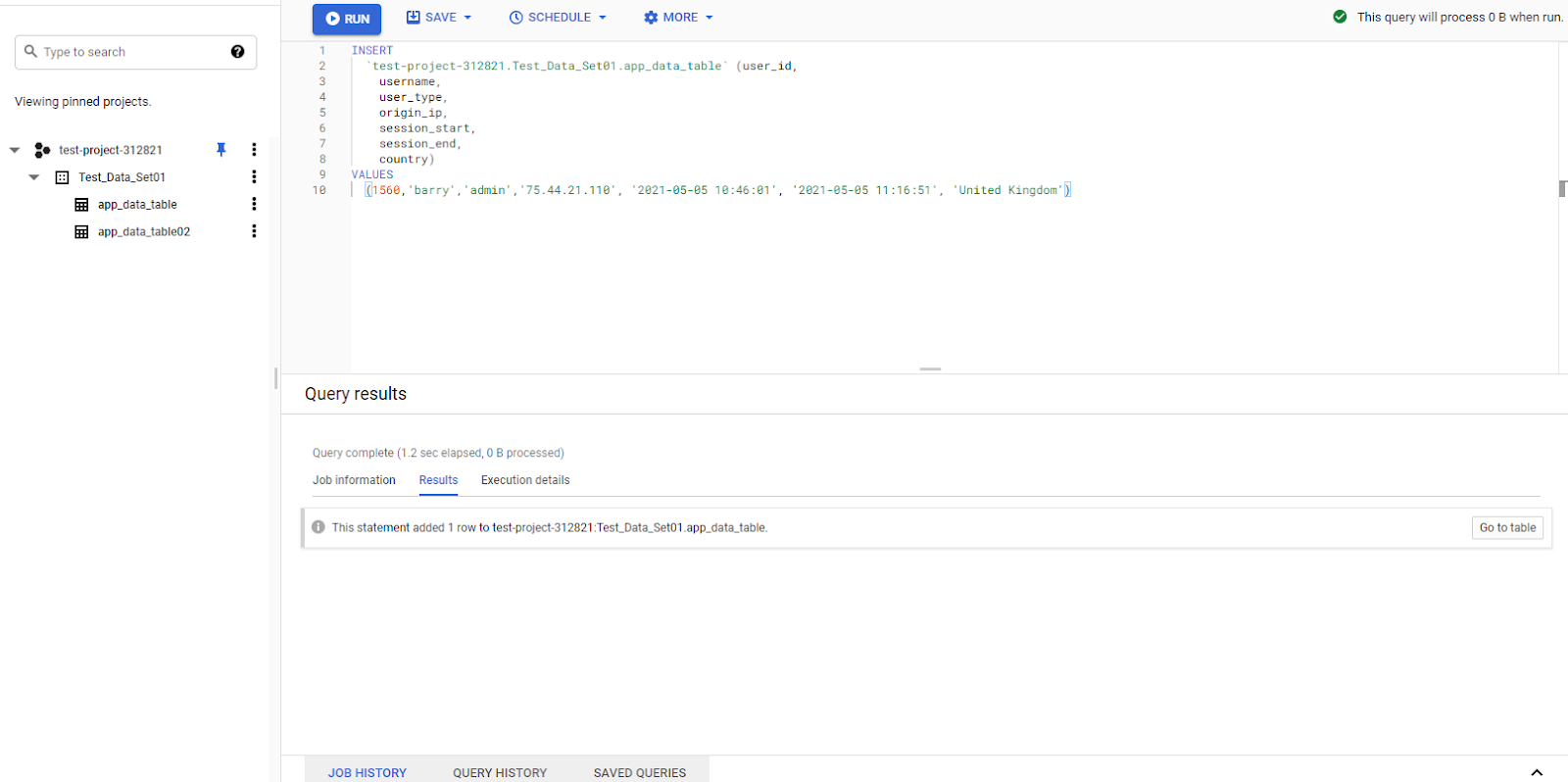Viewport: 1568px width, 782px height.
Task: Switch to the Results tab
Action: point(438,480)
